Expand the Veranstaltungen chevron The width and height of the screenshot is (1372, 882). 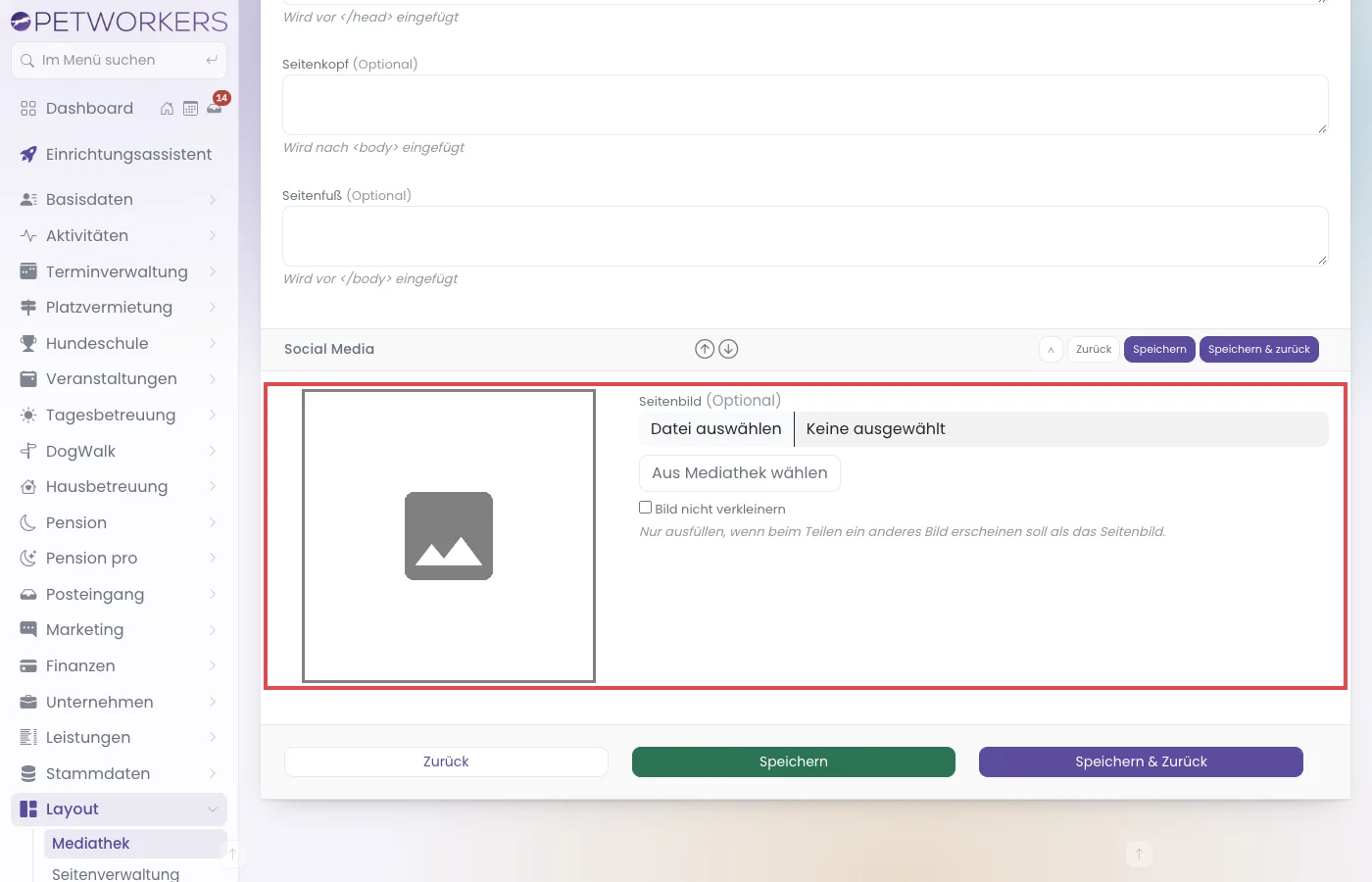tap(213, 379)
